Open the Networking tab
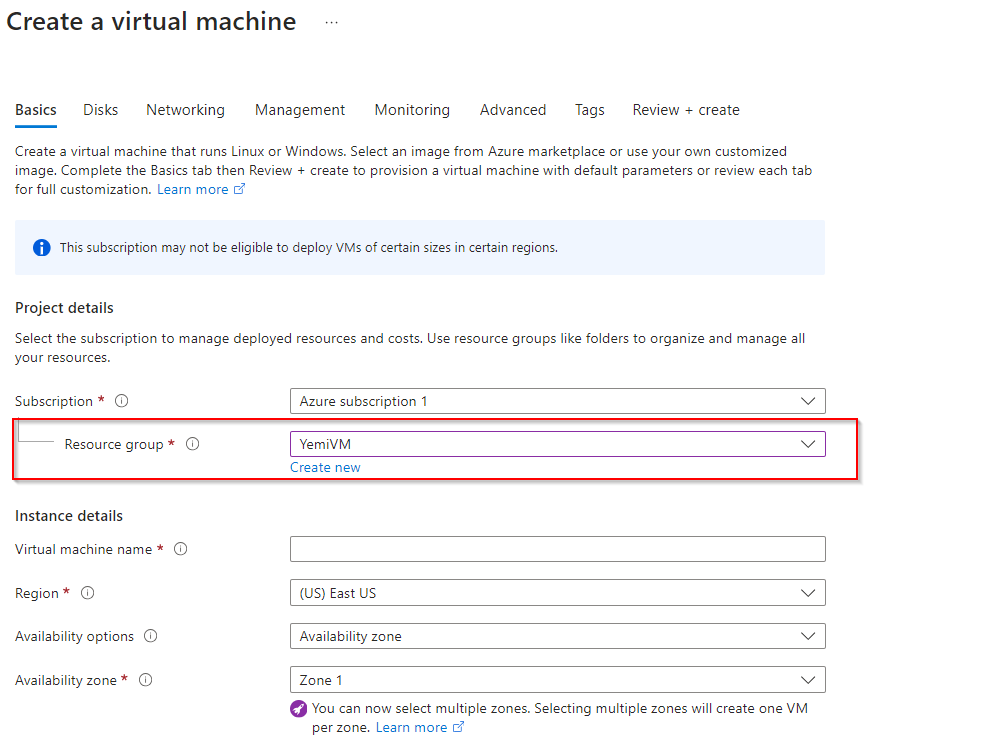The width and height of the screenshot is (988, 748). [185, 110]
